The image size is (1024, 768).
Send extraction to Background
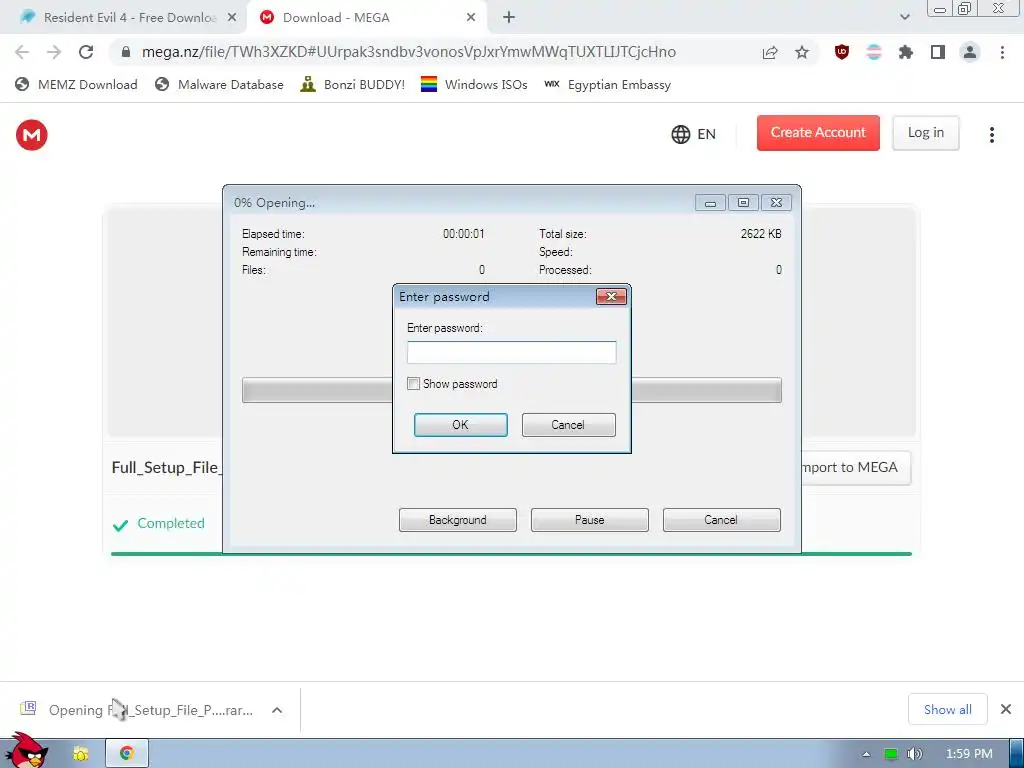[x=458, y=520]
